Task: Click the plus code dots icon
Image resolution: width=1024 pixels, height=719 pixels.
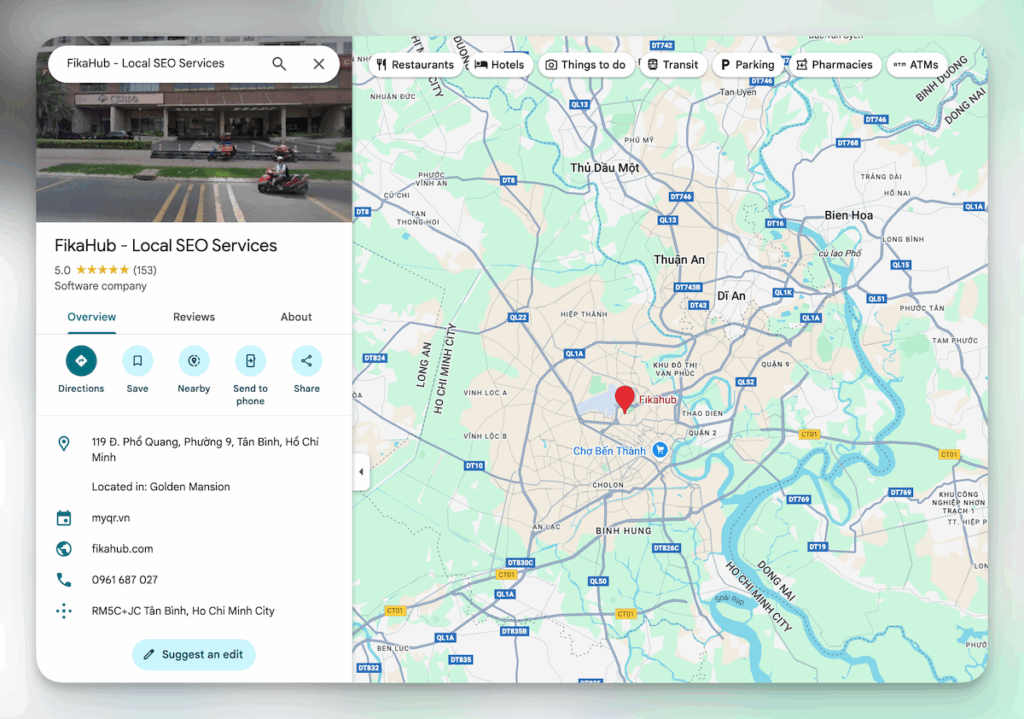Action: tap(63, 611)
